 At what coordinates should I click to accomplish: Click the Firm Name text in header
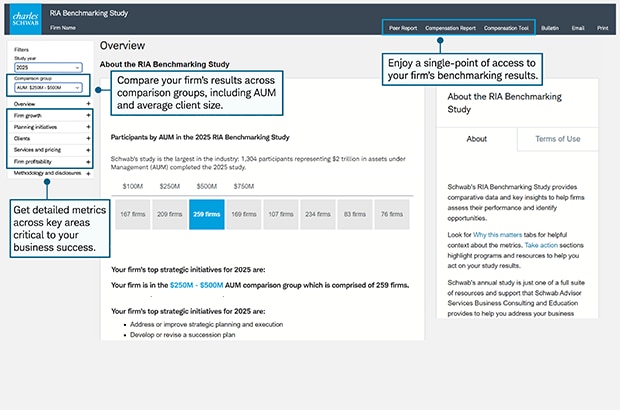62,28
